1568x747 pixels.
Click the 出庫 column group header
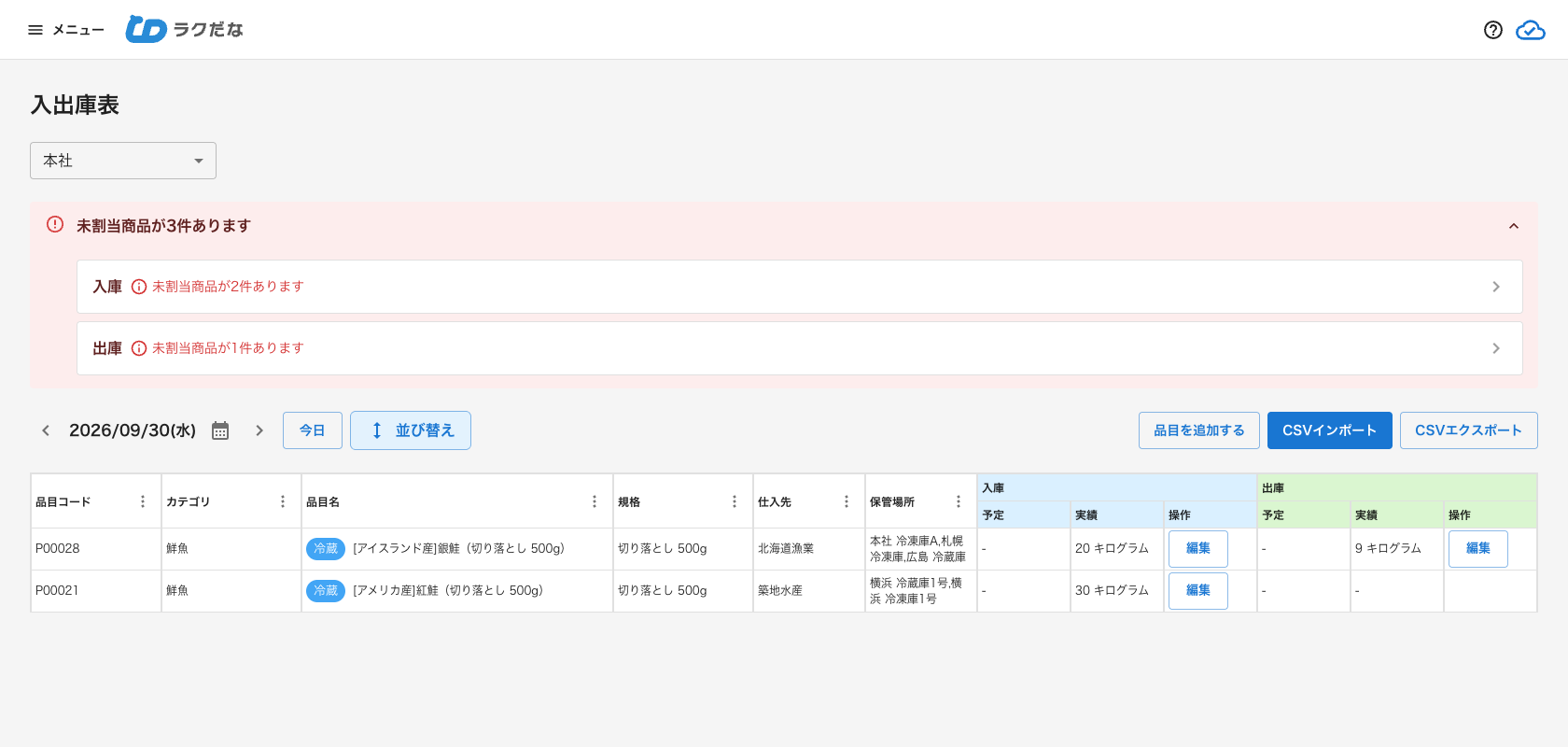coord(1397,487)
